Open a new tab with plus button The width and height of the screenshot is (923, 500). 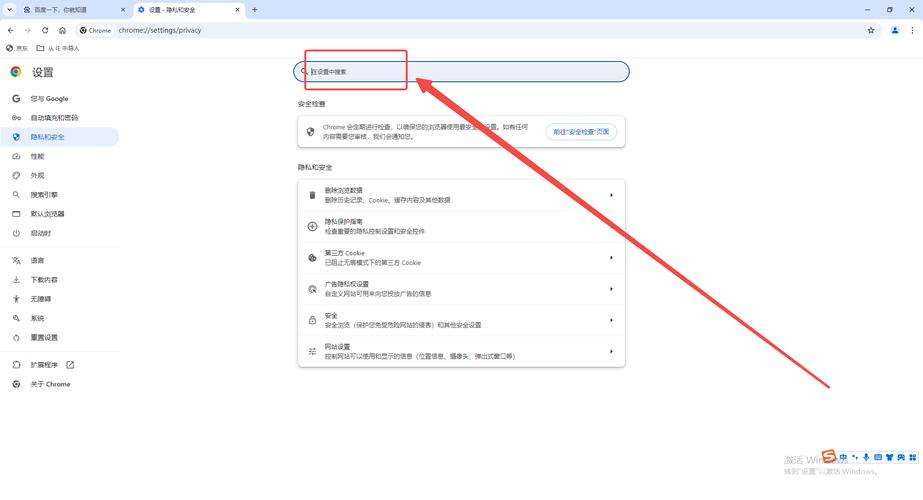click(254, 9)
